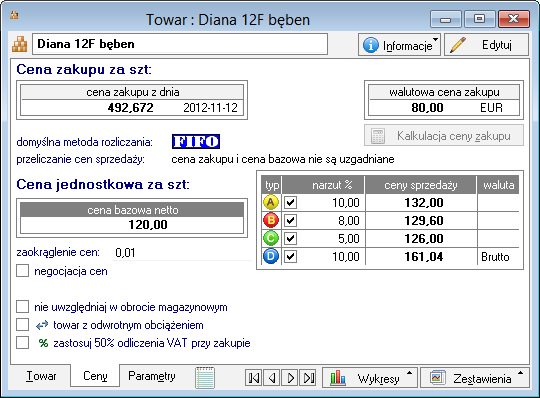
Task: Click the narzut % column header
Action: (323, 185)
